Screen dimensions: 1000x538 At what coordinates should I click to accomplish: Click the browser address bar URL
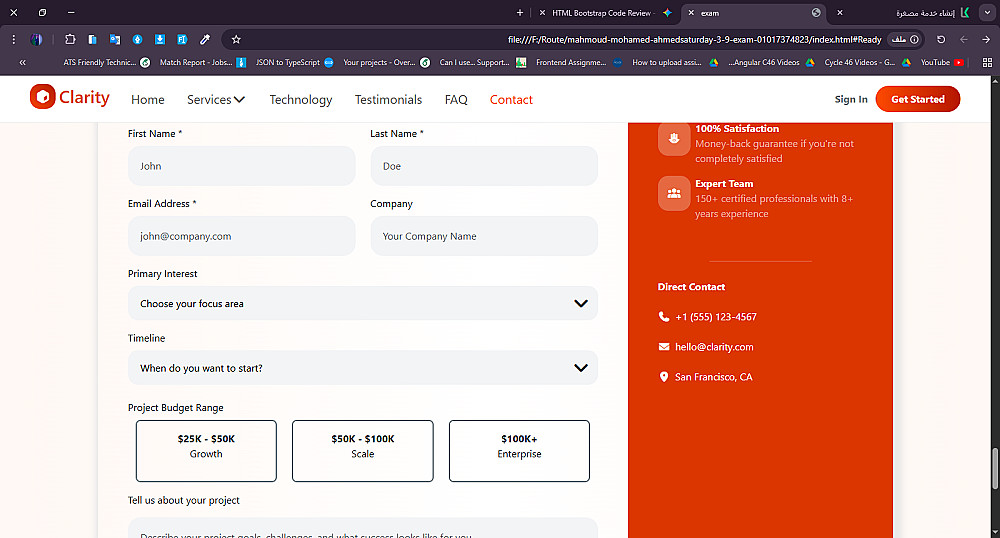[695, 40]
